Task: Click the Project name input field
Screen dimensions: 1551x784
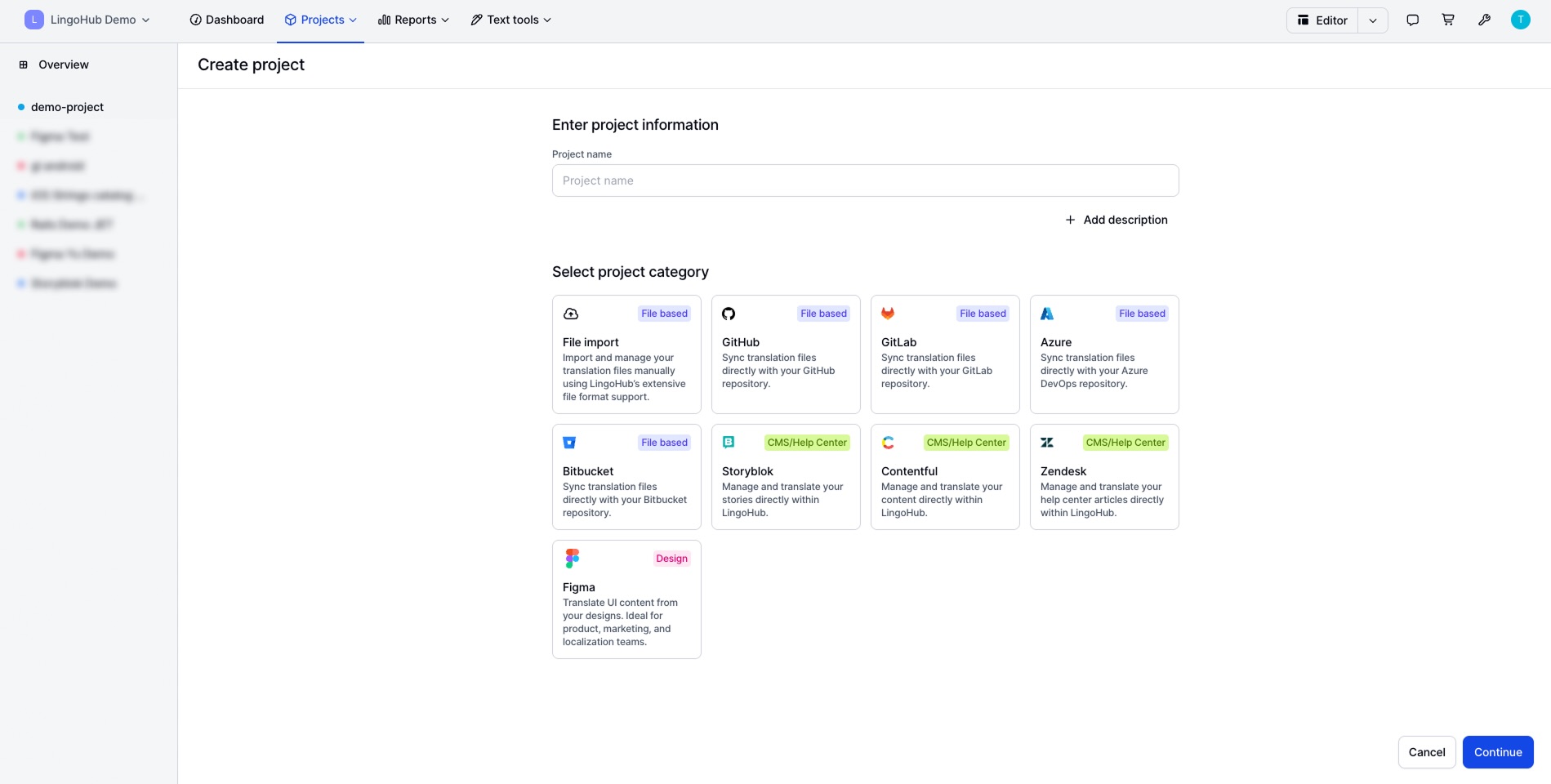Action: (865, 180)
